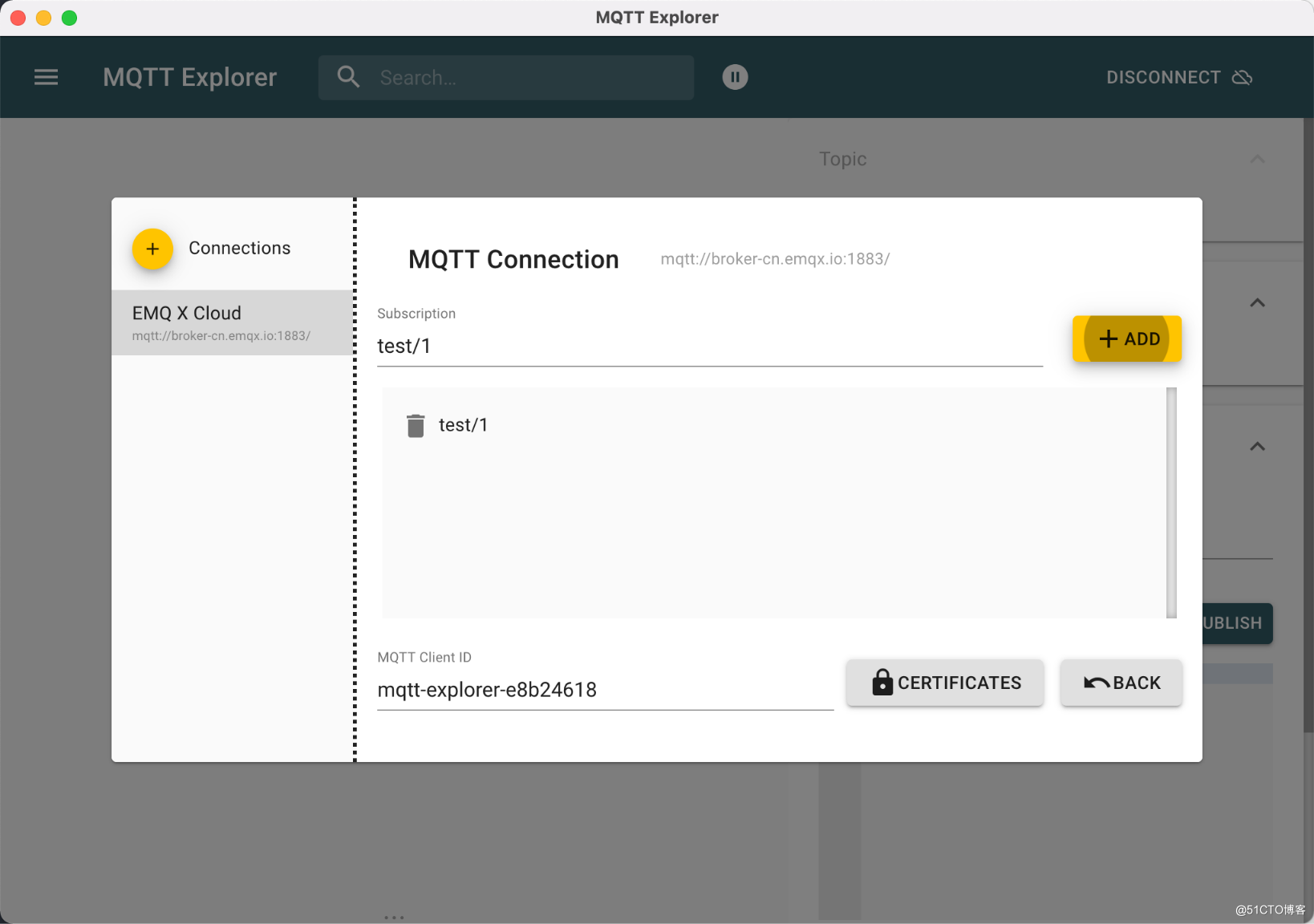Click the yellow add connection plus button
This screenshot has height=924, width=1314.
152,249
